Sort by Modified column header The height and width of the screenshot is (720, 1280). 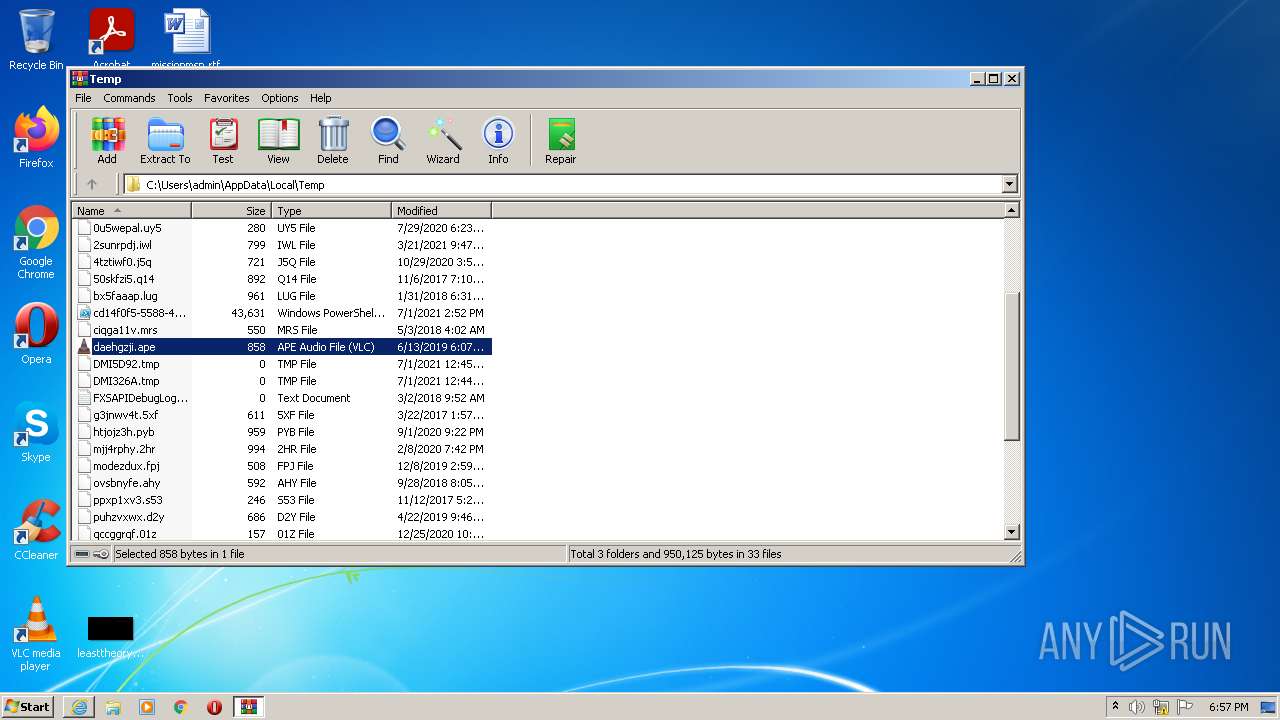pyautogui.click(x=442, y=211)
